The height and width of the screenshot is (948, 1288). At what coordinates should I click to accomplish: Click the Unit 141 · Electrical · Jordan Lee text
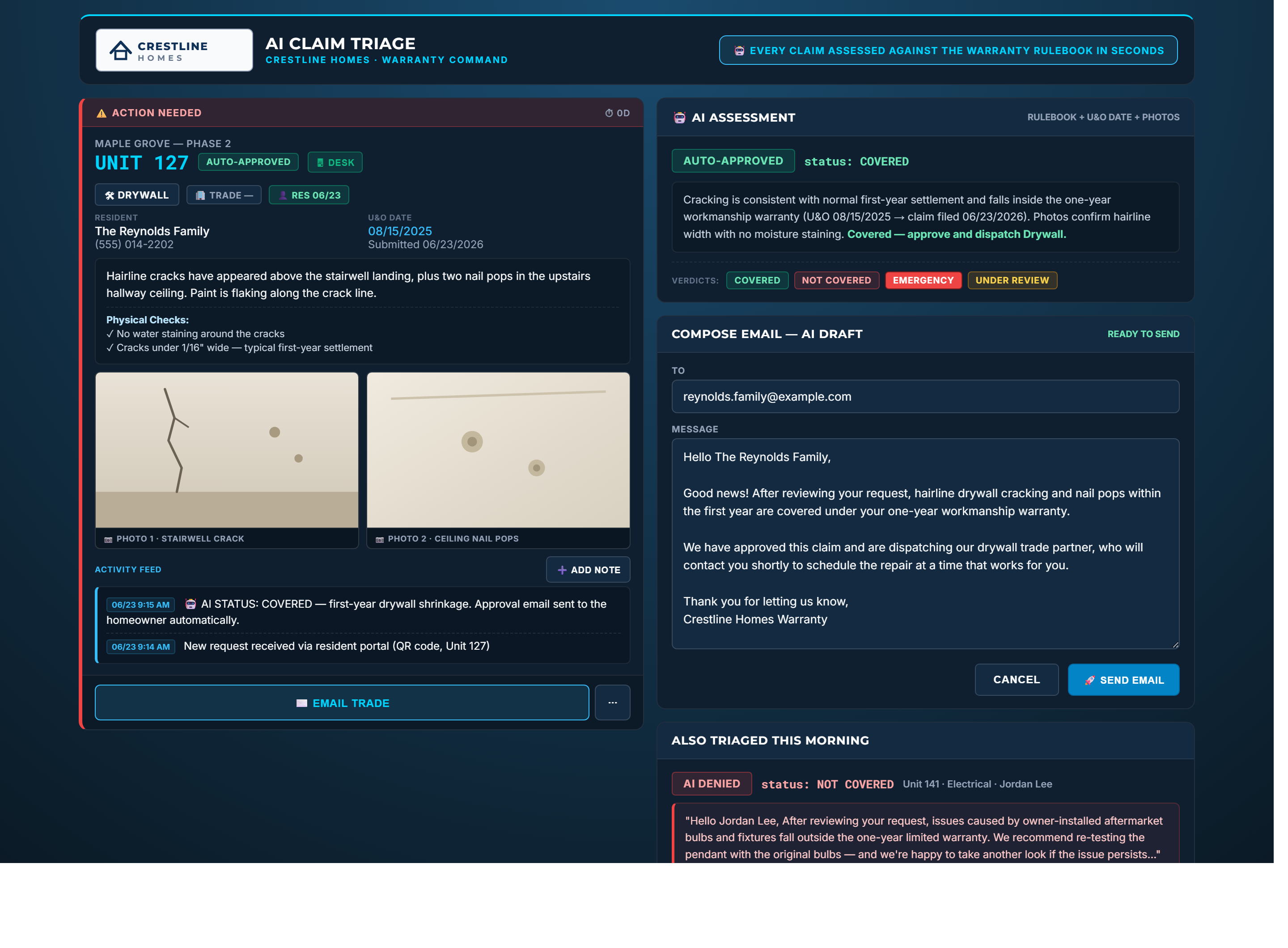click(x=977, y=784)
